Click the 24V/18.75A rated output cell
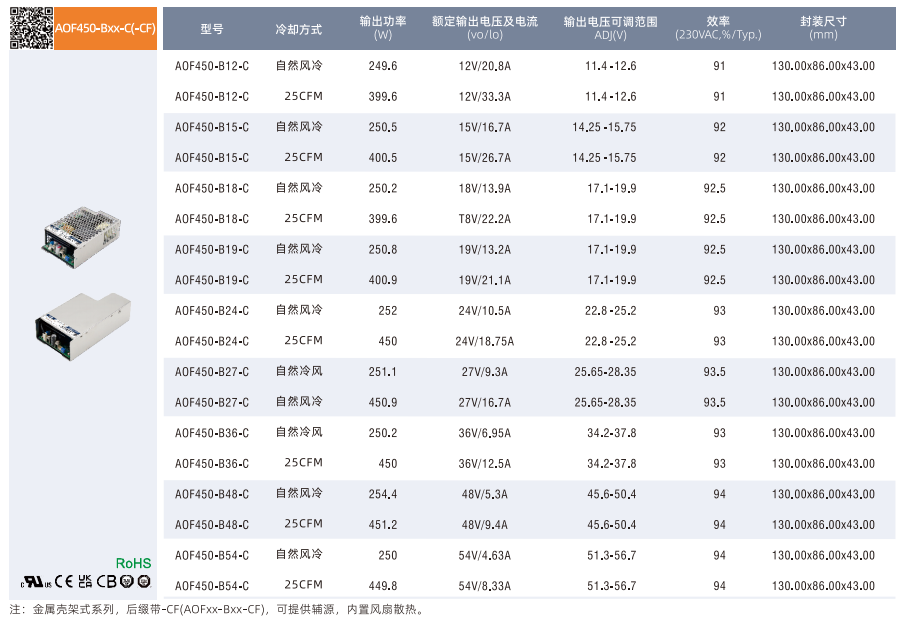Viewport: 903px width, 620px height. (x=484, y=341)
